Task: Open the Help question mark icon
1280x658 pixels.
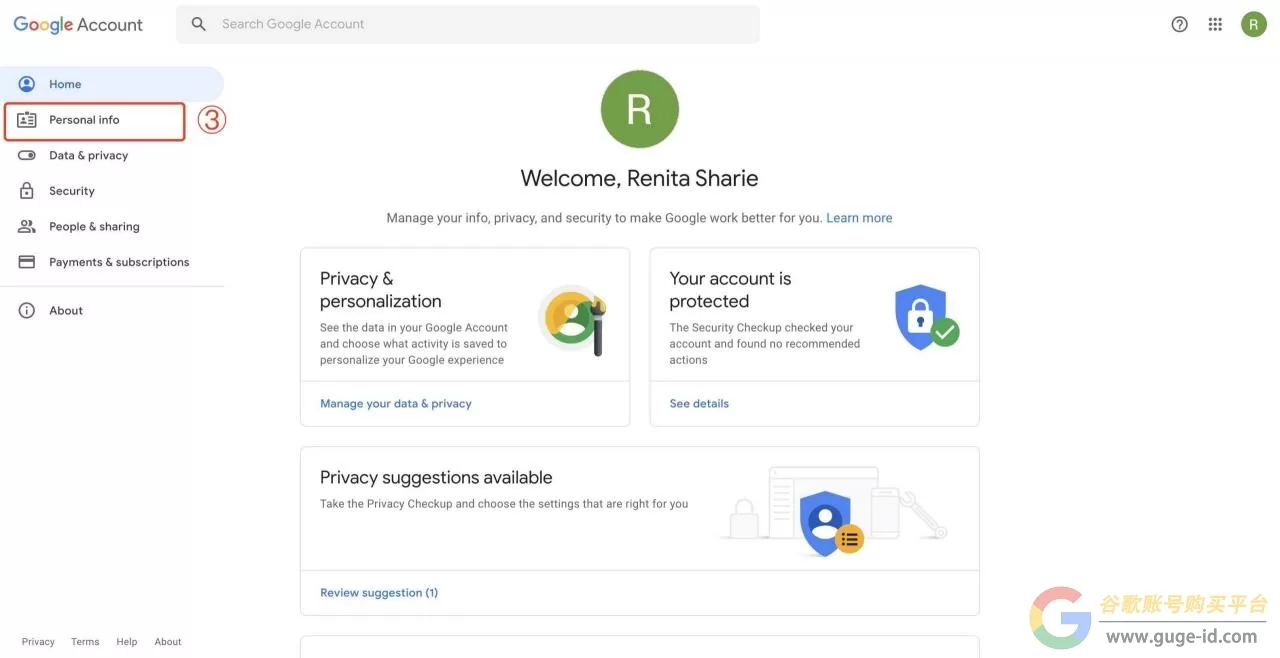Action: coord(1180,24)
